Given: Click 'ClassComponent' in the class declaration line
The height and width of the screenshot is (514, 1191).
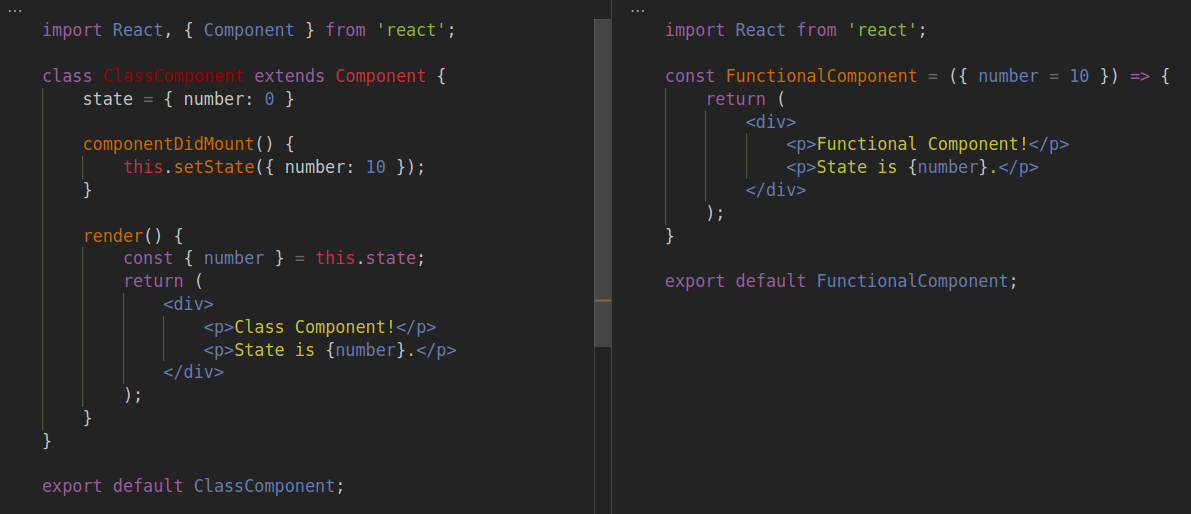Looking at the screenshot, I should point(174,76).
